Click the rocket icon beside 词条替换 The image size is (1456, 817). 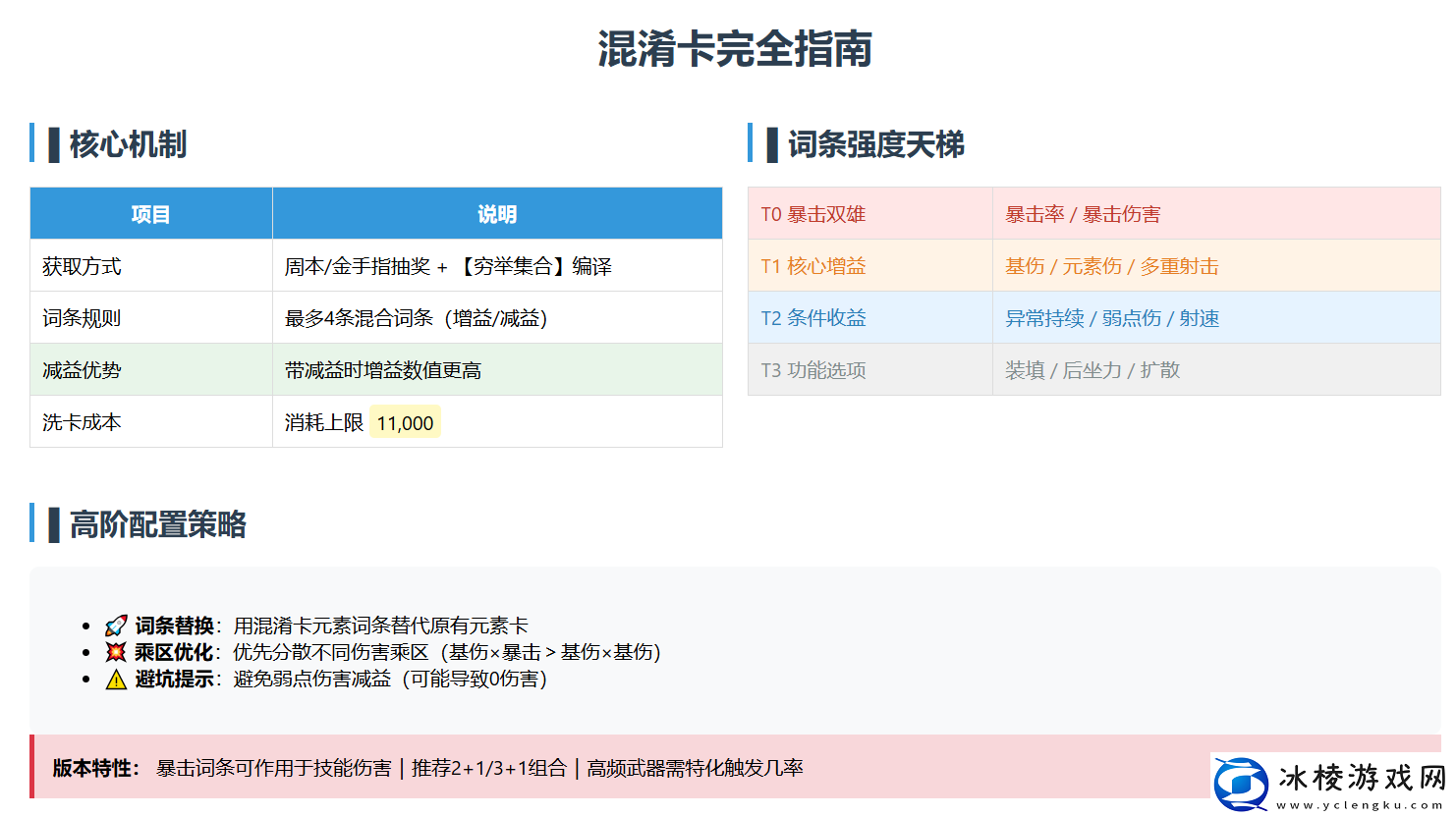pyautogui.click(x=118, y=624)
